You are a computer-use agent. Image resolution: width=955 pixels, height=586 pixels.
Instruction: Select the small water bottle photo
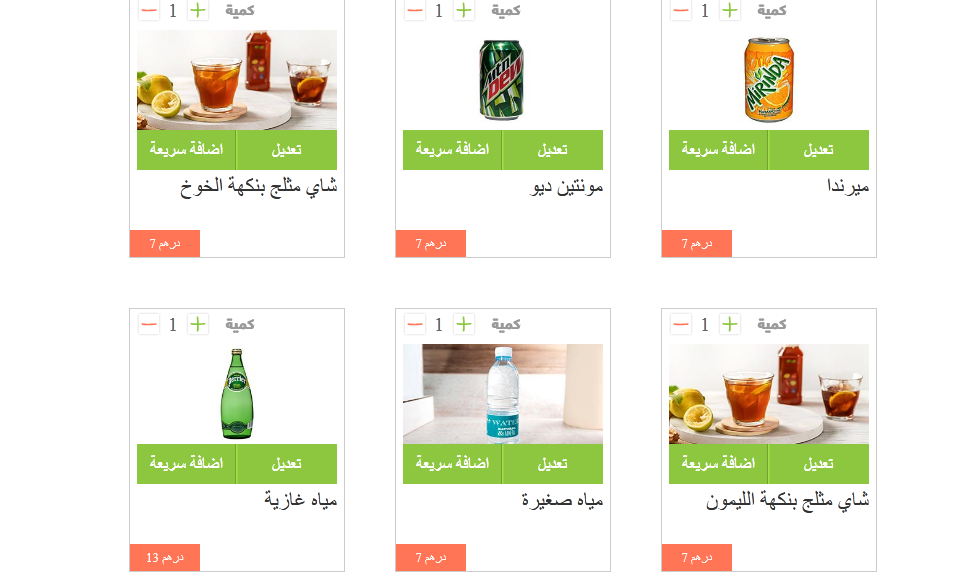click(503, 394)
